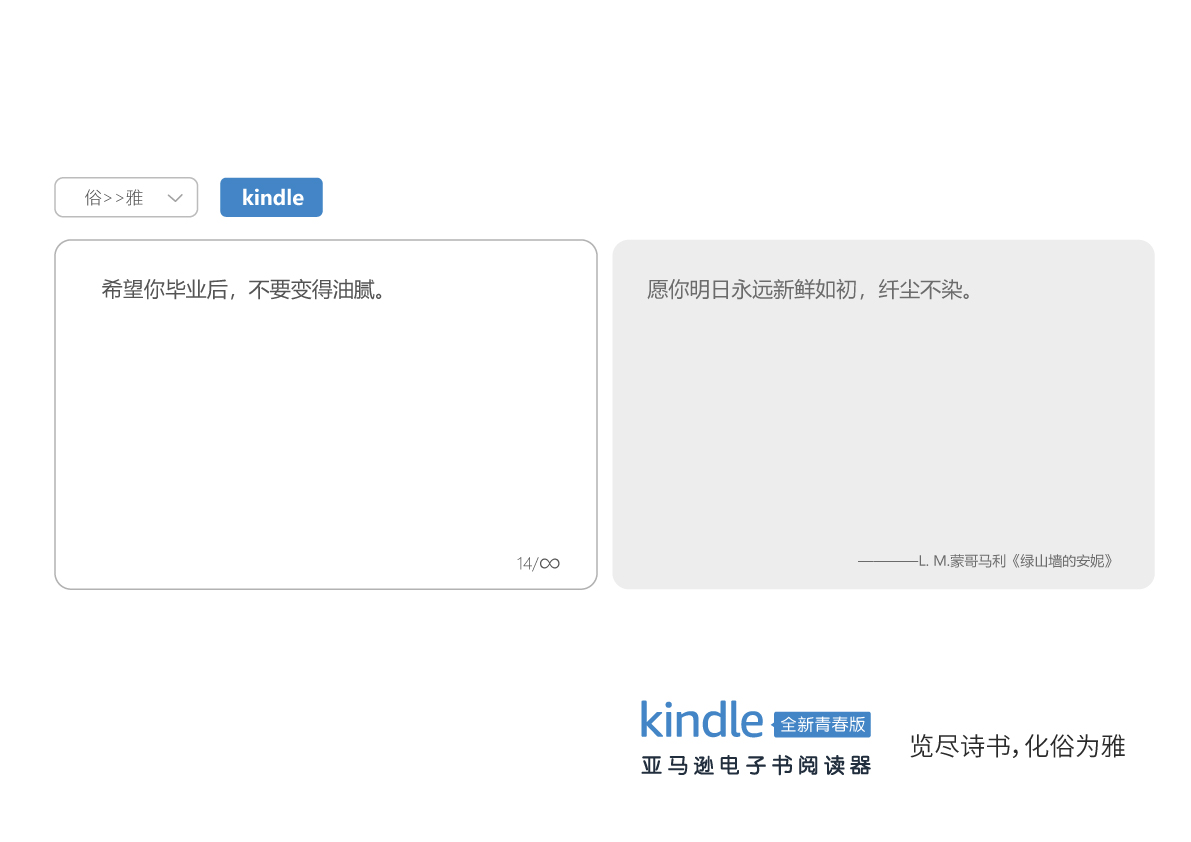Screen dimensions: 1191x842
Task: Click into the input box with 希望你毕业后
Action: tap(326, 415)
